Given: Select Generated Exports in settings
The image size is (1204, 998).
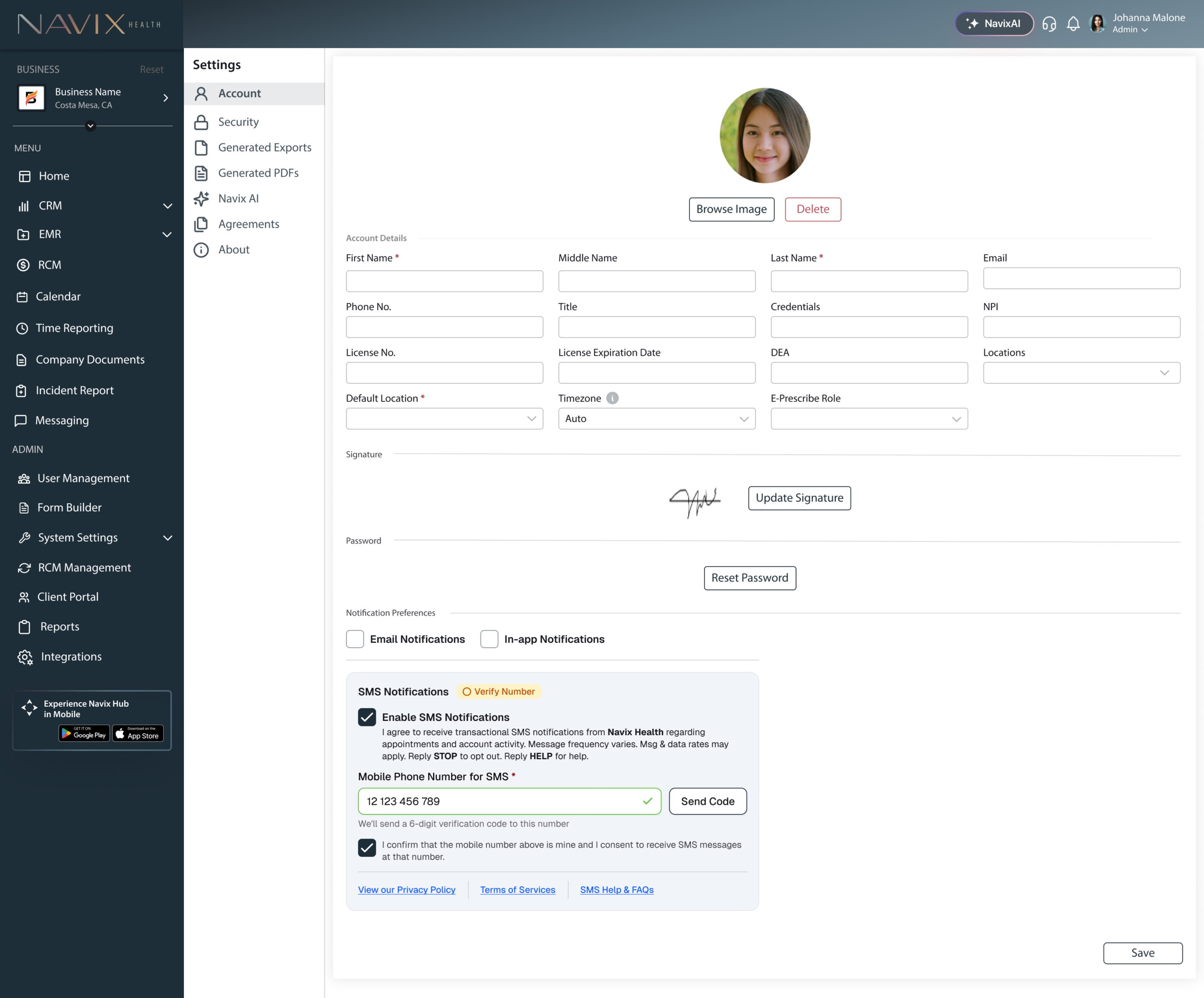Looking at the screenshot, I should coord(264,147).
